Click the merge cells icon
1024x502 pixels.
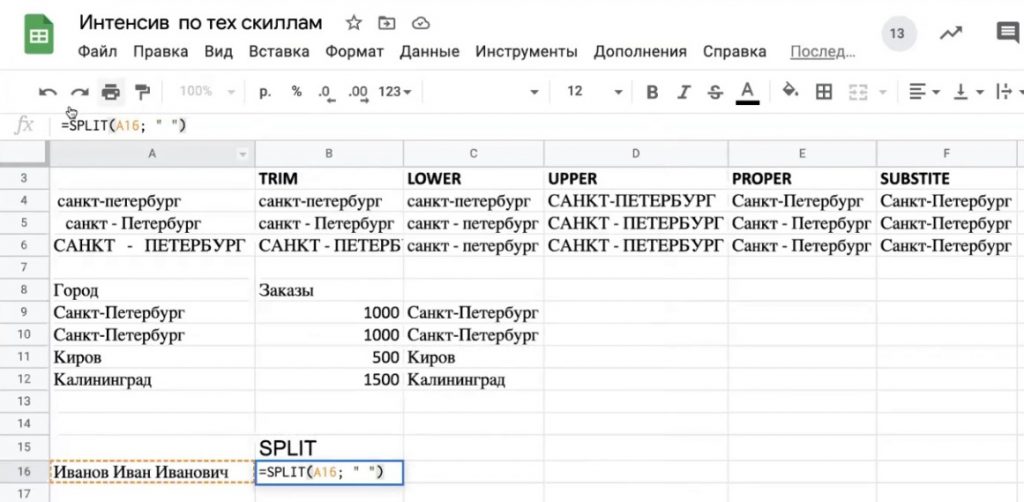click(x=857, y=92)
